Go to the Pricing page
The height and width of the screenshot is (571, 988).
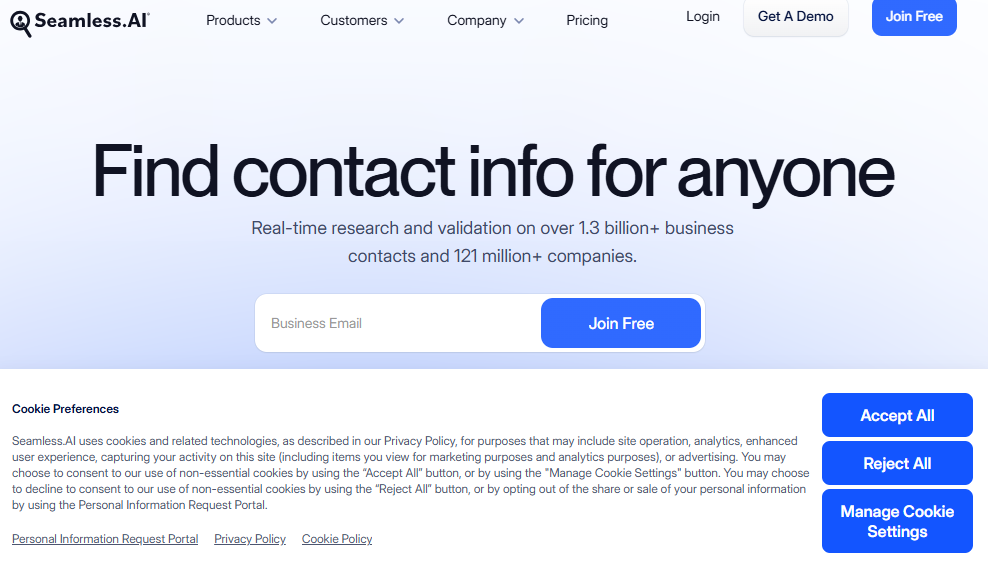tap(587, 20)
